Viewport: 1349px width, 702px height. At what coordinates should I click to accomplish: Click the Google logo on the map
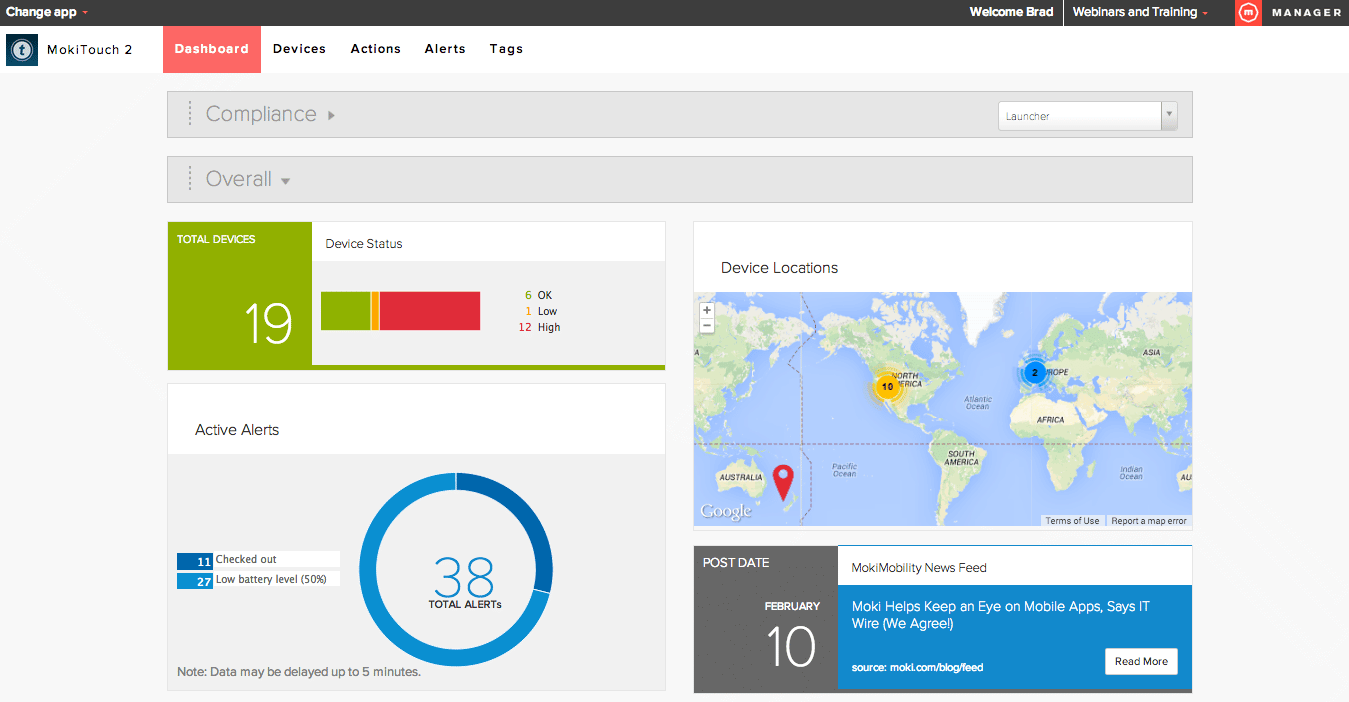point(726,511)
